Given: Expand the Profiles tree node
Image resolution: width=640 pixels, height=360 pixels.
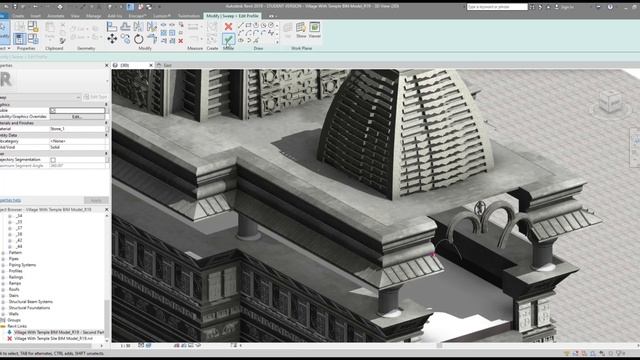Looking at the screenshot, I should pyautogui.click(x=3, y=271).
